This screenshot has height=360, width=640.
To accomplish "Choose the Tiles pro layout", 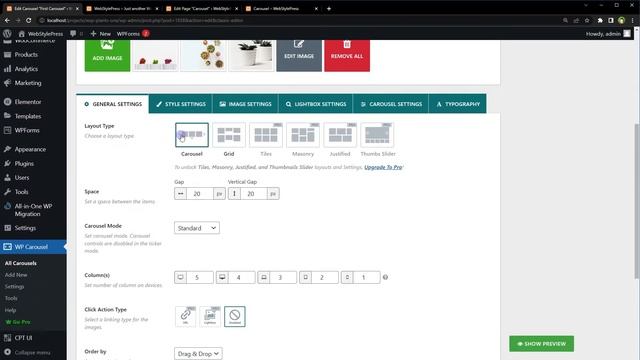I will pos(266,135).
